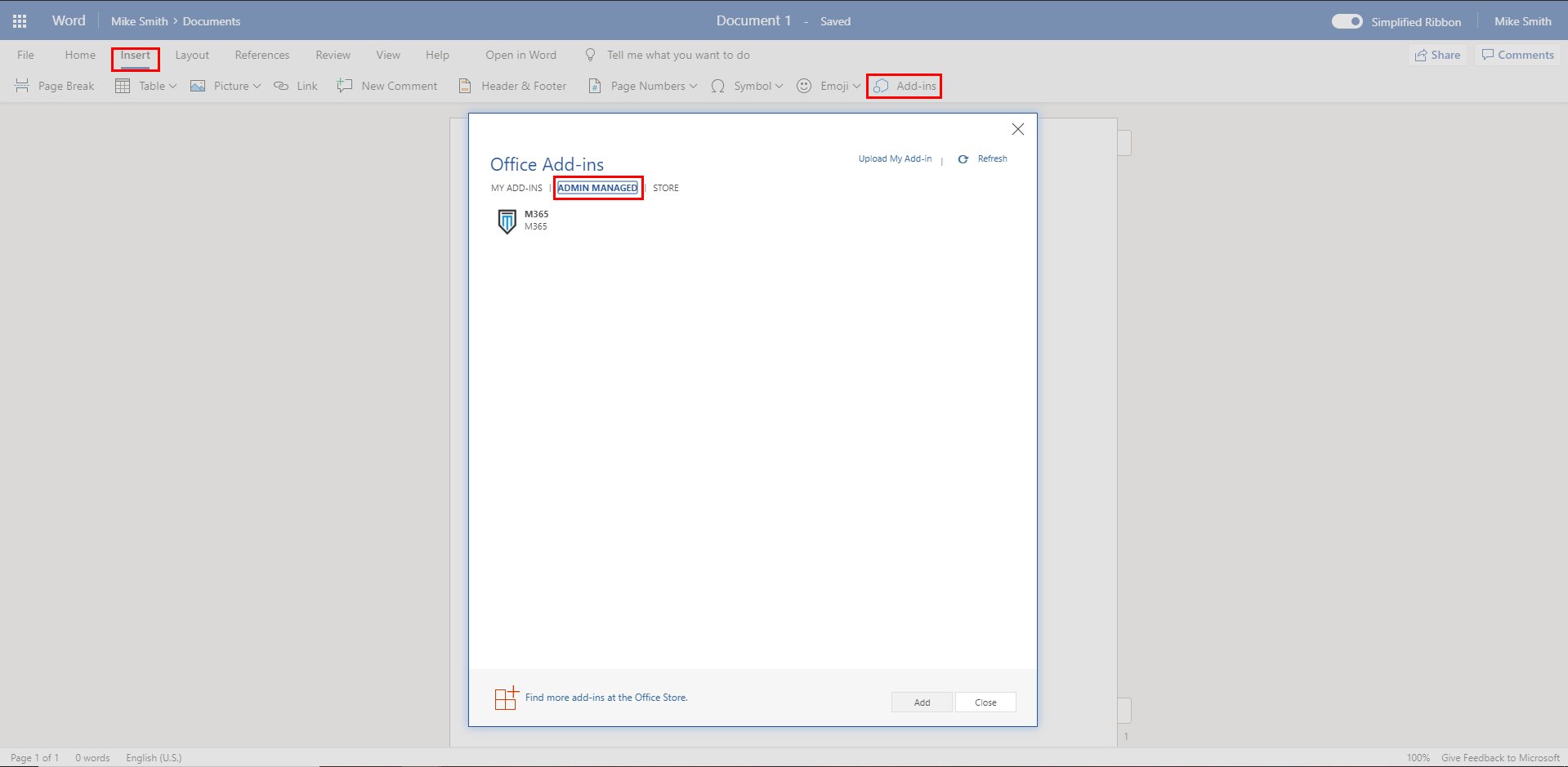Click the Word app name in header
The height and width of the screenshot is (767, 1568).
tap(69, 21)
